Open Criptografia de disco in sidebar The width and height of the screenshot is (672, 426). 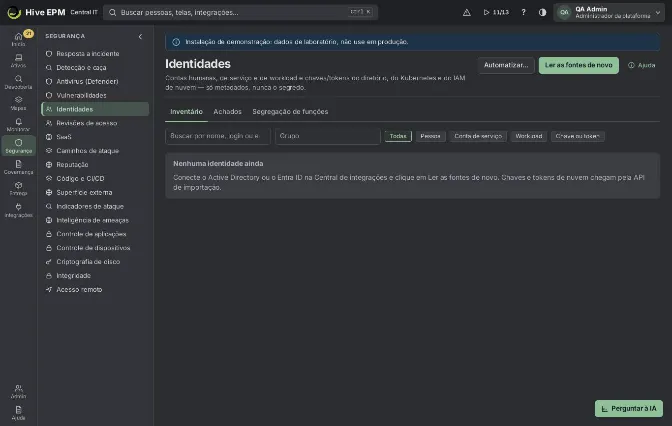click(95, 261)
